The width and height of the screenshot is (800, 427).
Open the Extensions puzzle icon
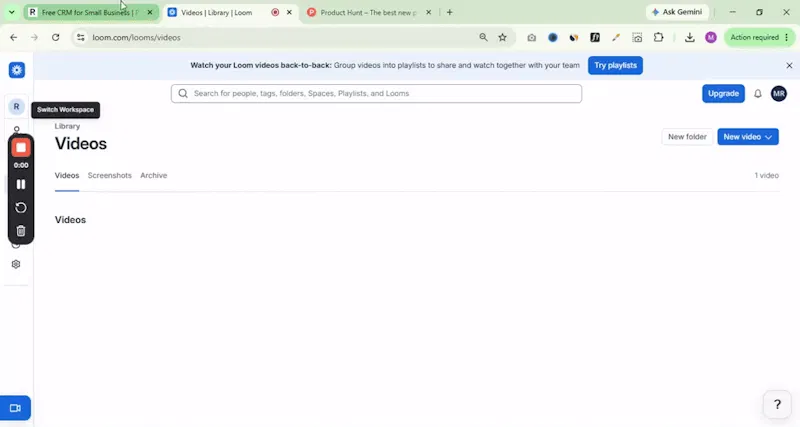pos(658,37)
